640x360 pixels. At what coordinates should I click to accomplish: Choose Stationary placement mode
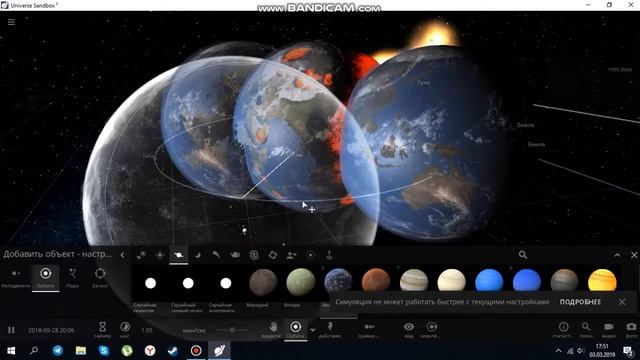point(16,278)
